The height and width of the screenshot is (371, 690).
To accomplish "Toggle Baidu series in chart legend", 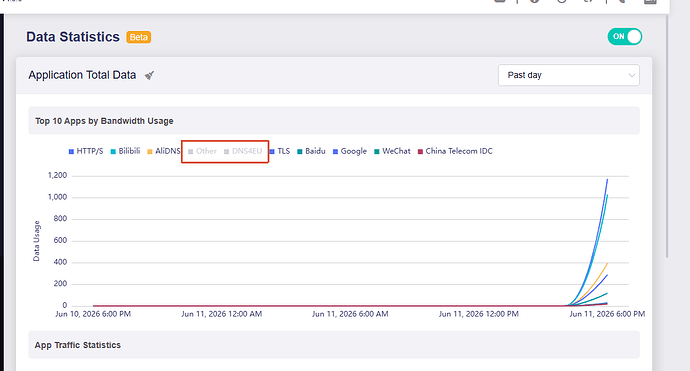I will click(x=311, y=151).
